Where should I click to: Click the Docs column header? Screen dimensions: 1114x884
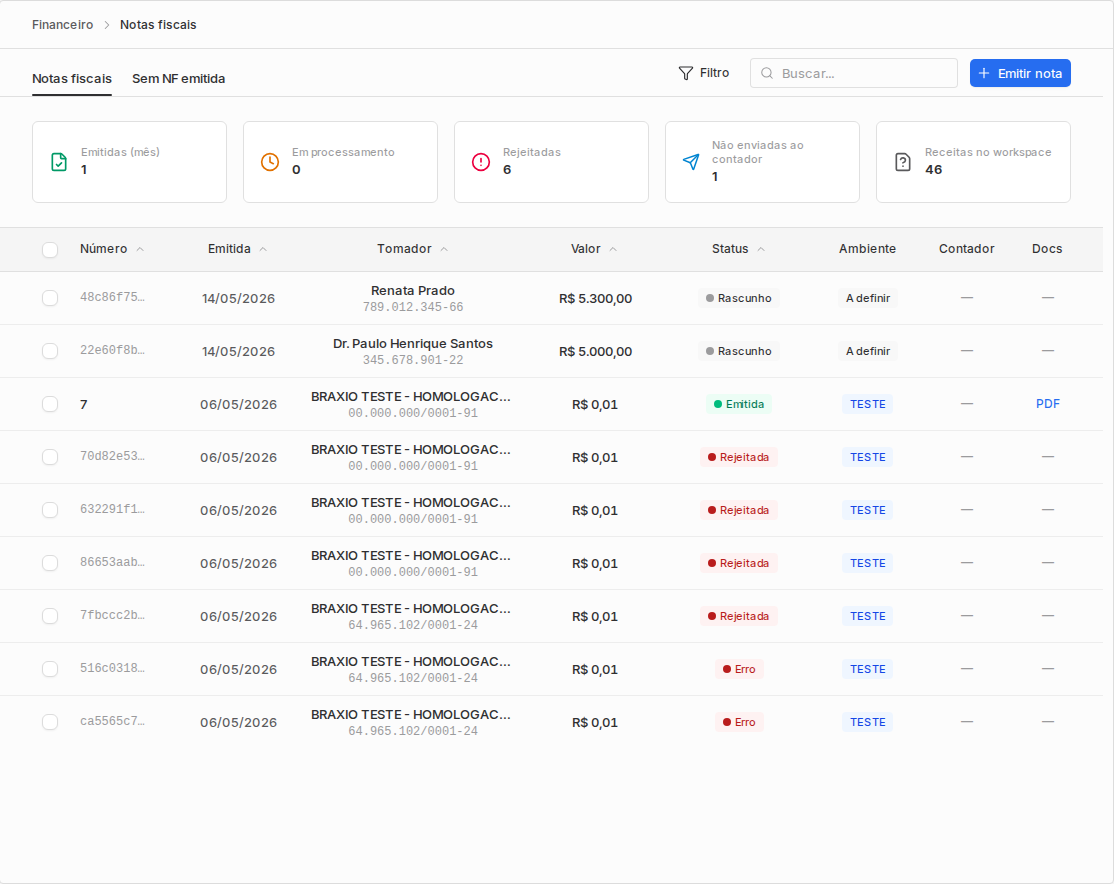1047,249
